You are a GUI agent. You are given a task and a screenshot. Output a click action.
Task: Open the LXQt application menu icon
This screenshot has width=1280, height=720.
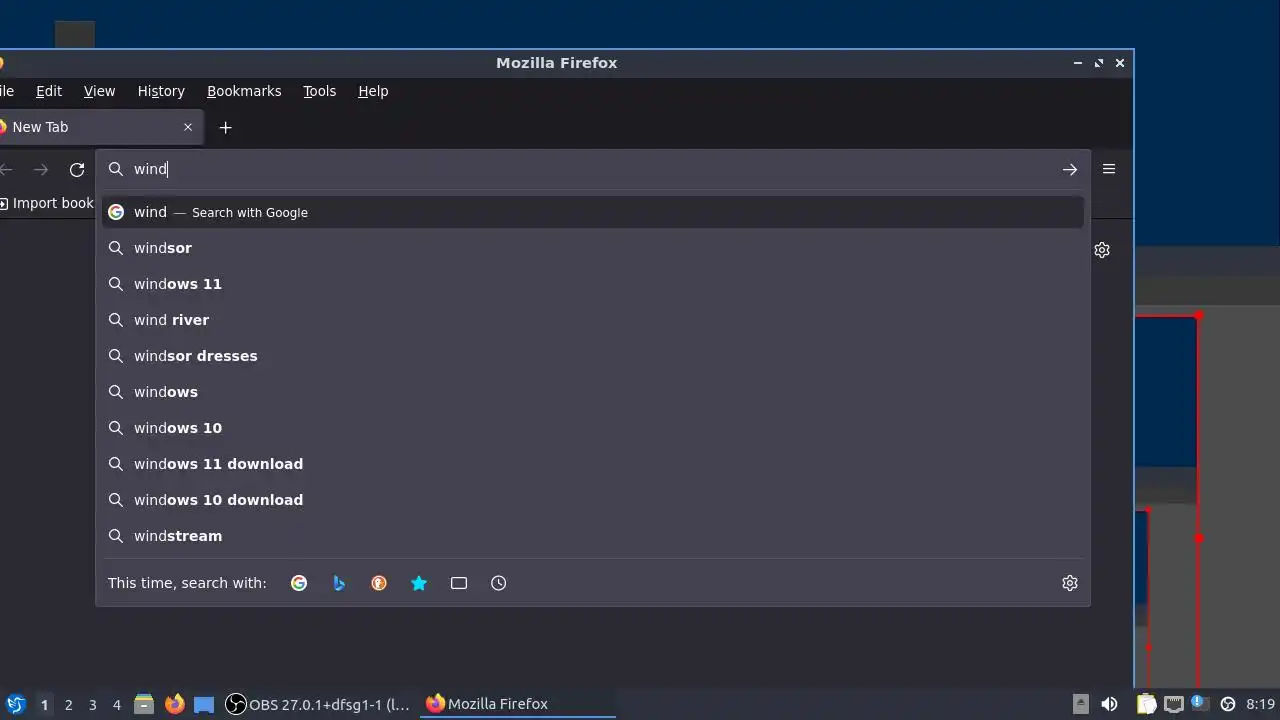click(x=15, y=704)
